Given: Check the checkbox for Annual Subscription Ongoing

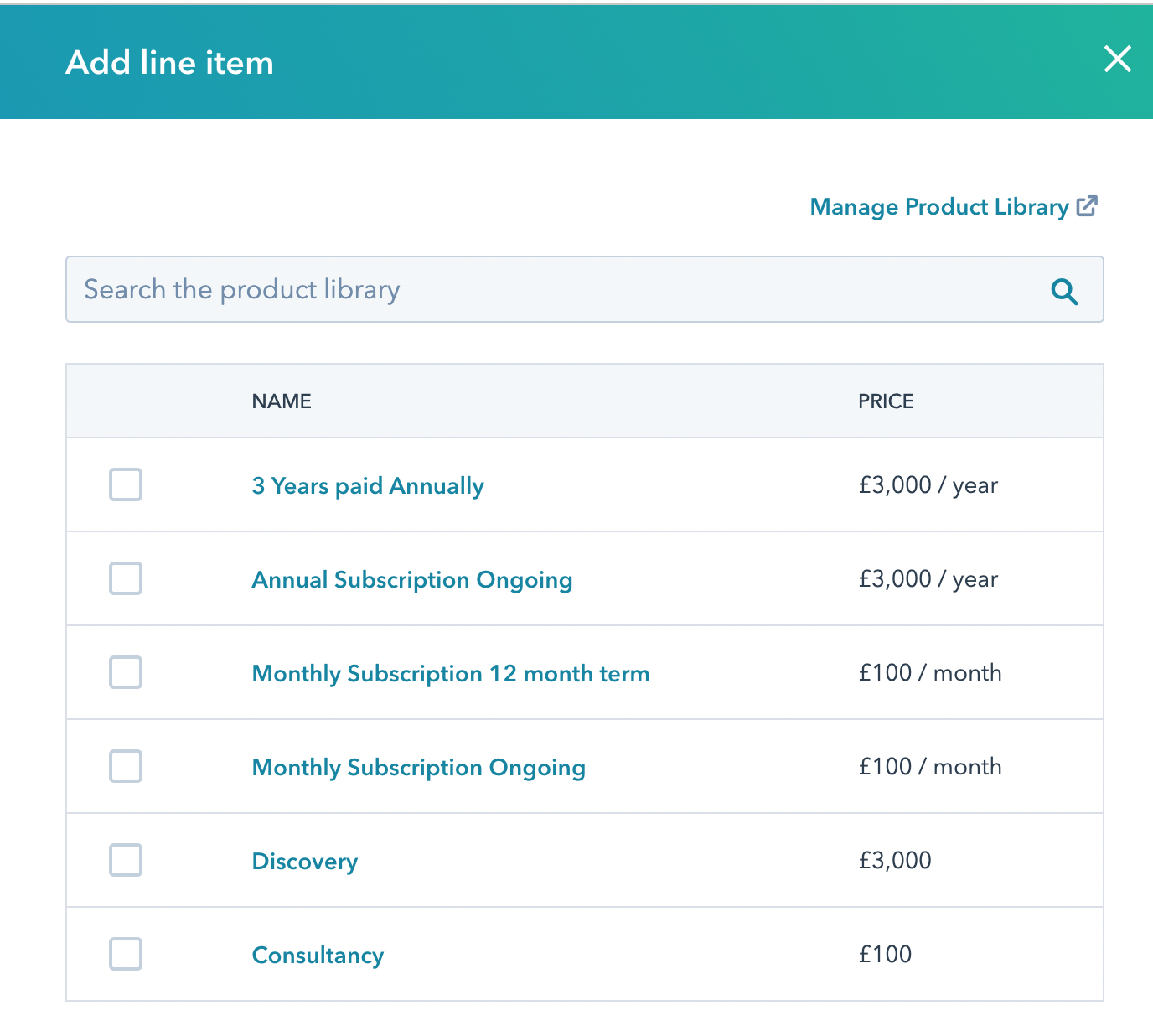Looking at the screenshot, I should point(125,578).
